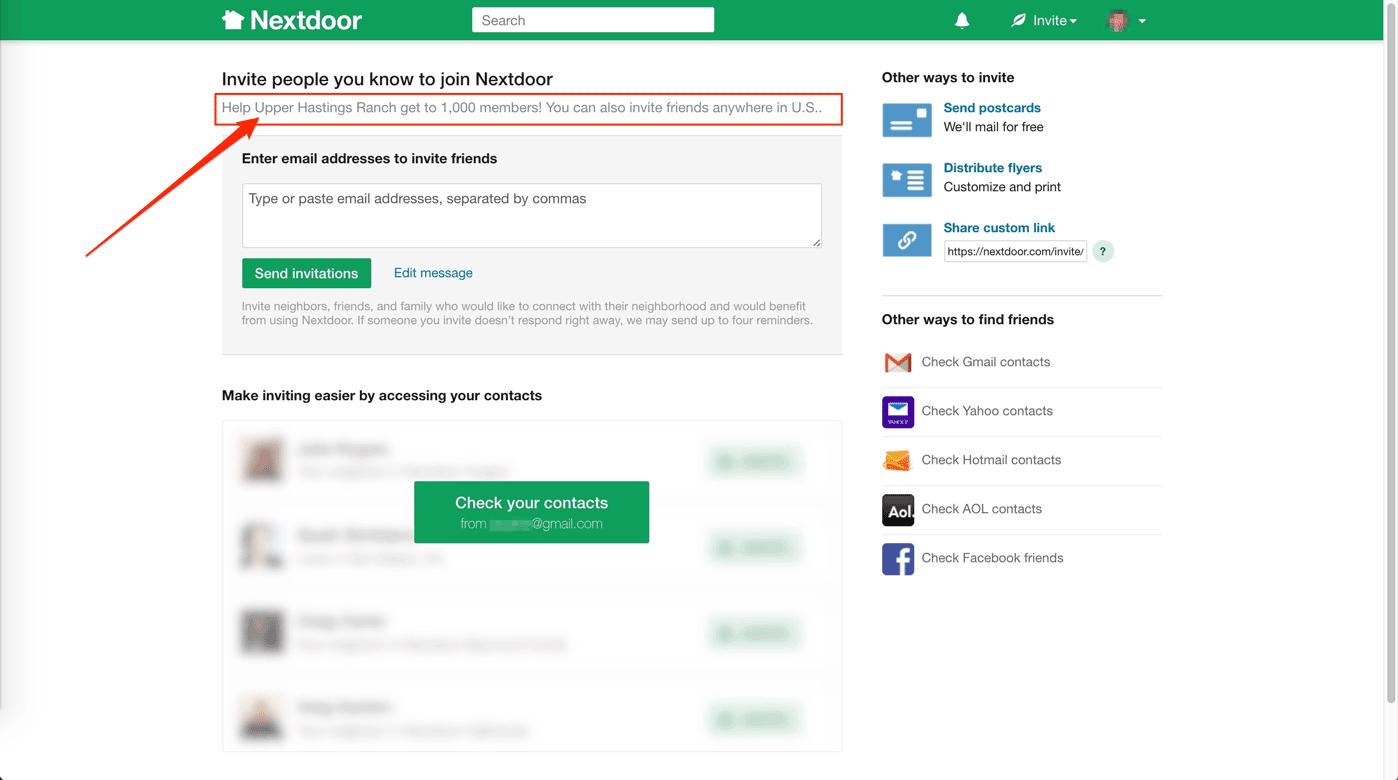This screenshot has height=780, width=1398.
Task: Click the top Search field
Action: [593, 20]
